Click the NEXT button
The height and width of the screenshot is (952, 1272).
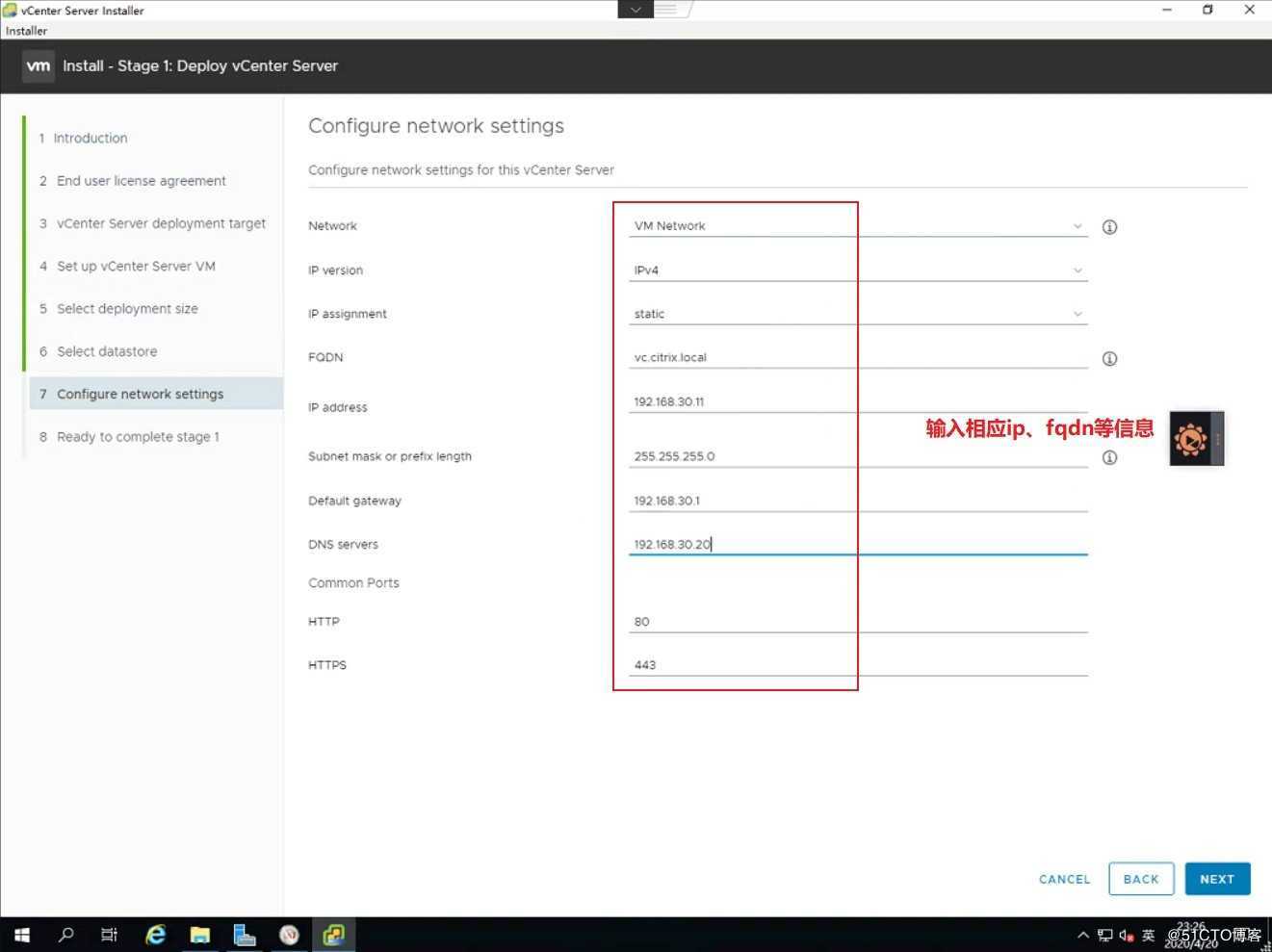point(1217,879)
